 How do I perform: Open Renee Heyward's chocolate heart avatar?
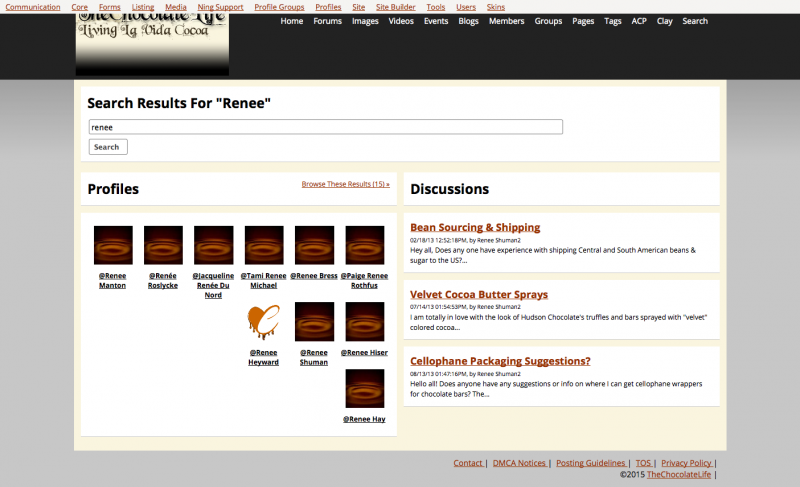coord(264,322)
